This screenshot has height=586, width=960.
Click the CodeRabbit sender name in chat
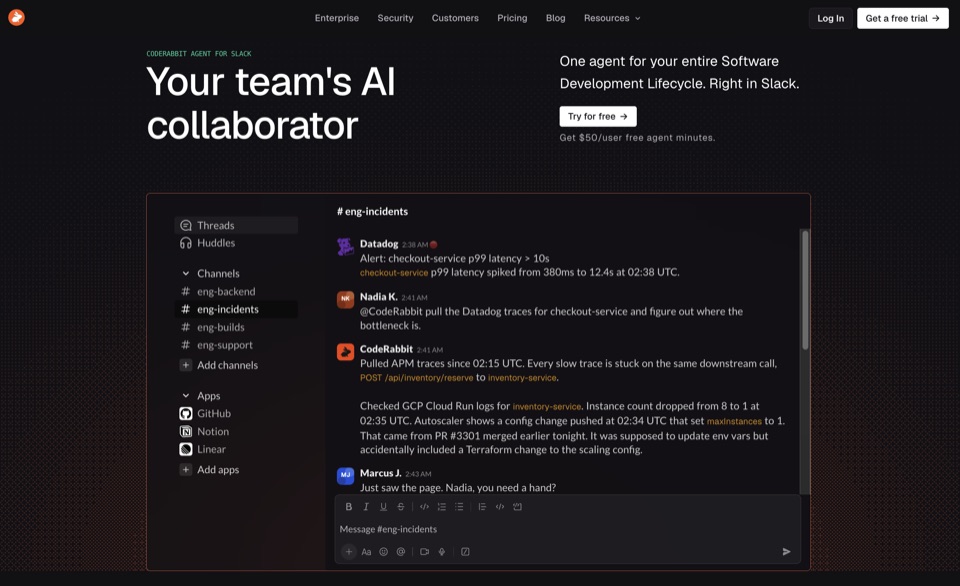click(386, 349)
